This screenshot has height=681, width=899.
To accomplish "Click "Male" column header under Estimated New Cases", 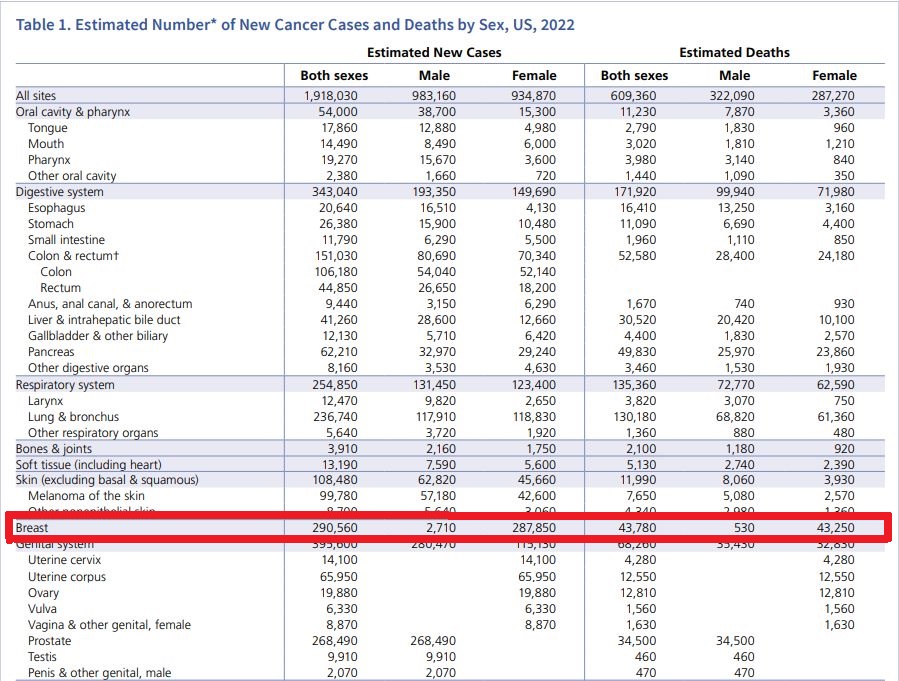I will [434, 75].
